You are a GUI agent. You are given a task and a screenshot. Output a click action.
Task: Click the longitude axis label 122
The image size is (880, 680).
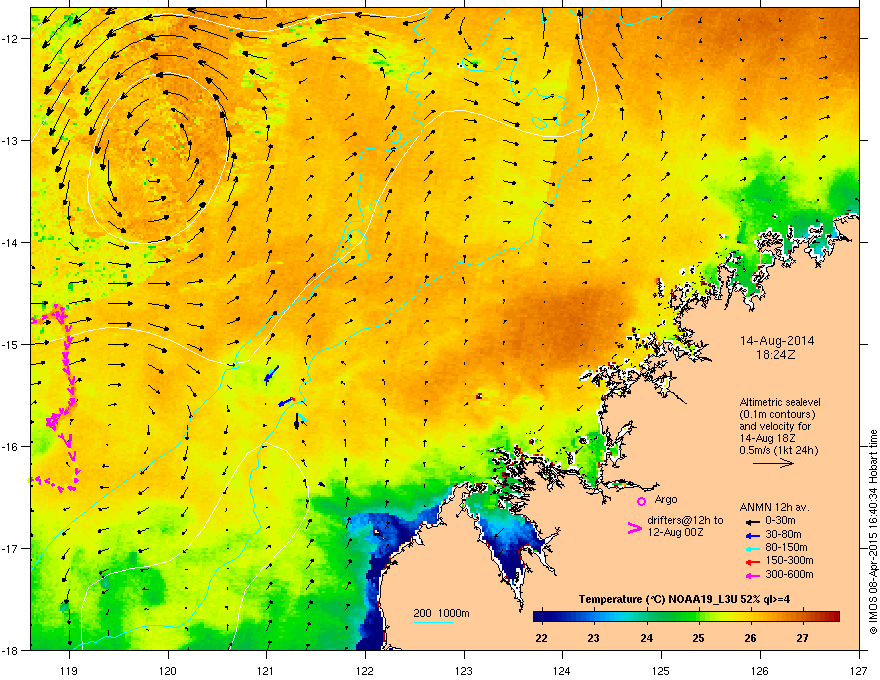pyautogui.click(x=365, y=670)
